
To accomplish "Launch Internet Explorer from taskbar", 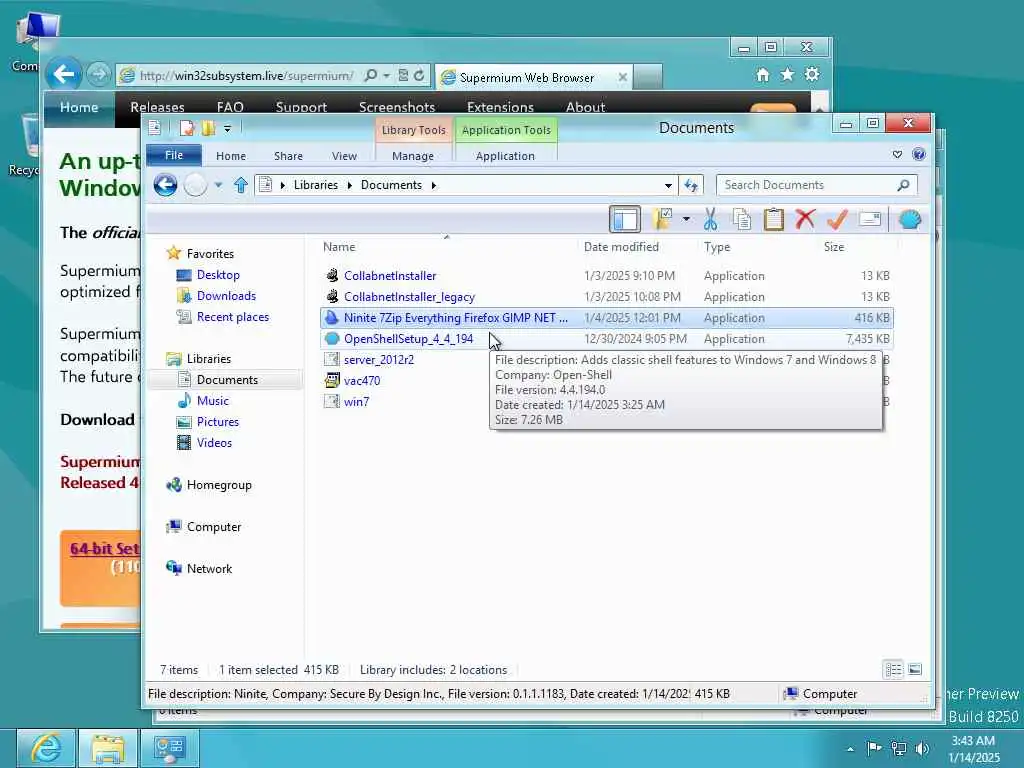I will (46, 748).
